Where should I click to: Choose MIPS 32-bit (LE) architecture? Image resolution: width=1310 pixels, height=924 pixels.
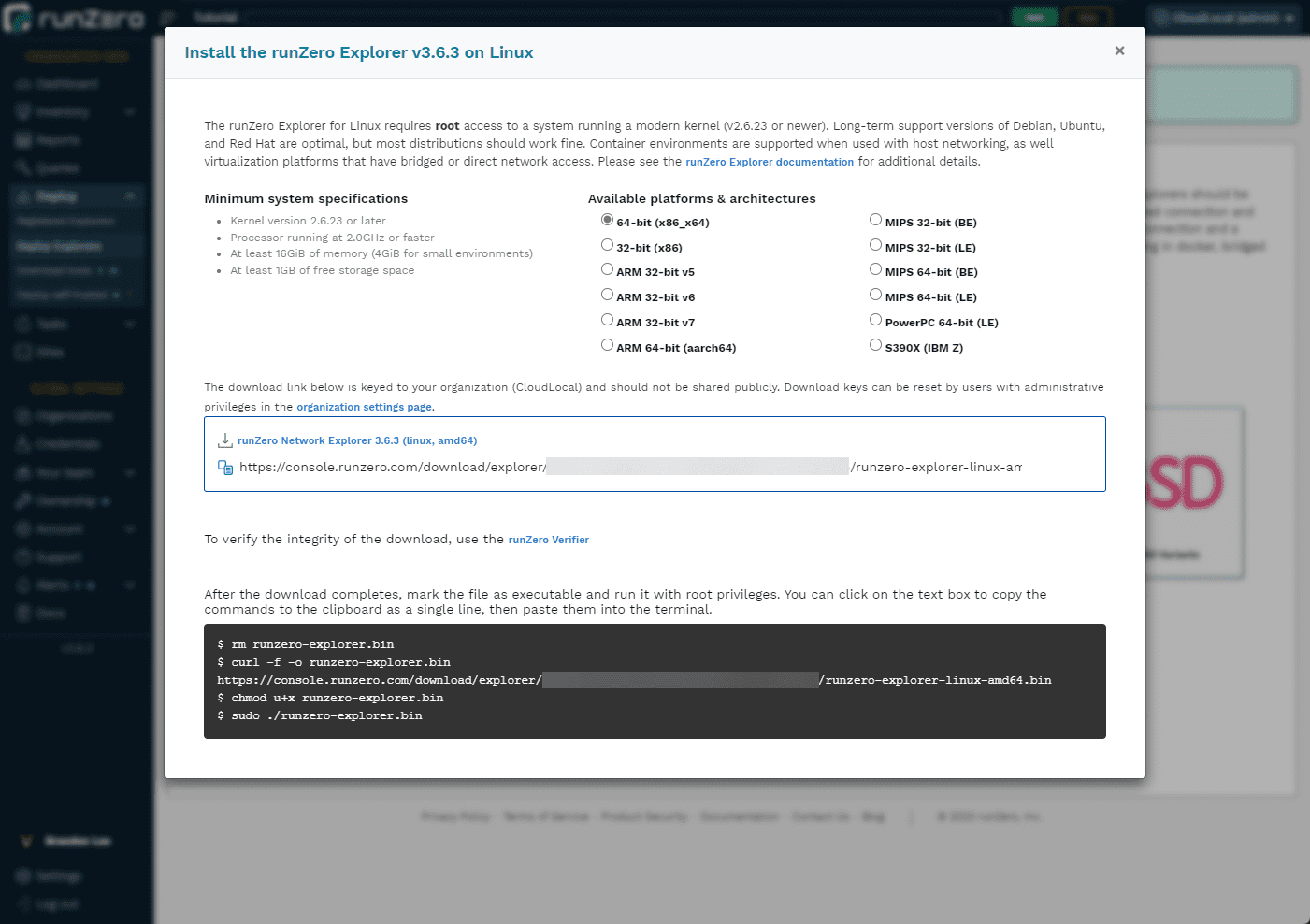coord(875,245)
